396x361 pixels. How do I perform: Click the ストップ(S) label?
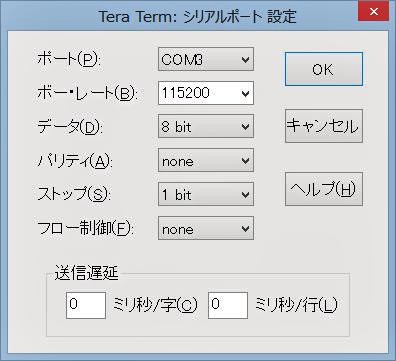point(74,195)
